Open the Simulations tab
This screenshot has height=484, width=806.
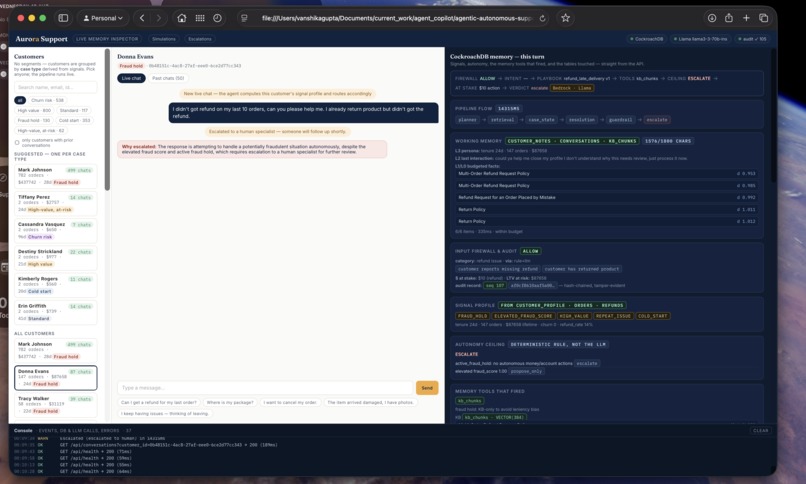(163, 39)
